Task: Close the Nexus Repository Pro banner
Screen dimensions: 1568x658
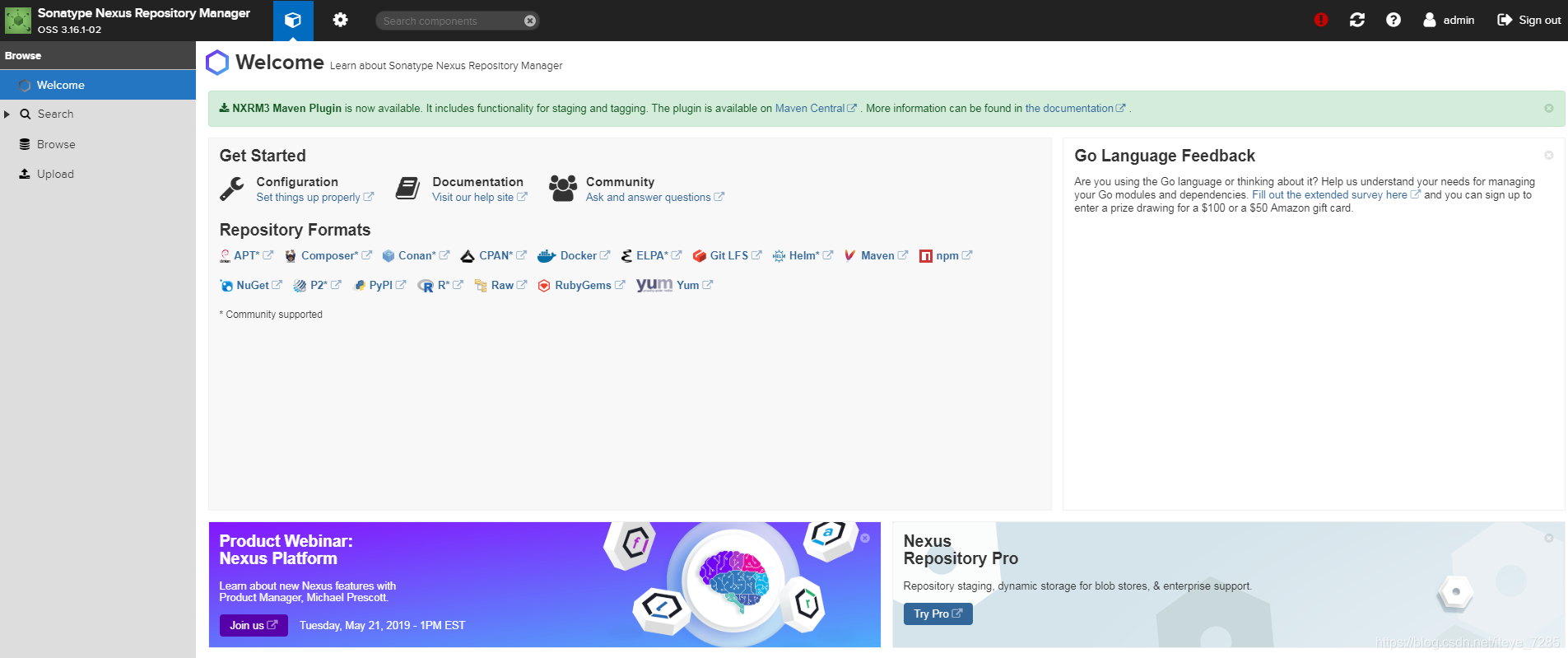Action: coord(1549,539)
